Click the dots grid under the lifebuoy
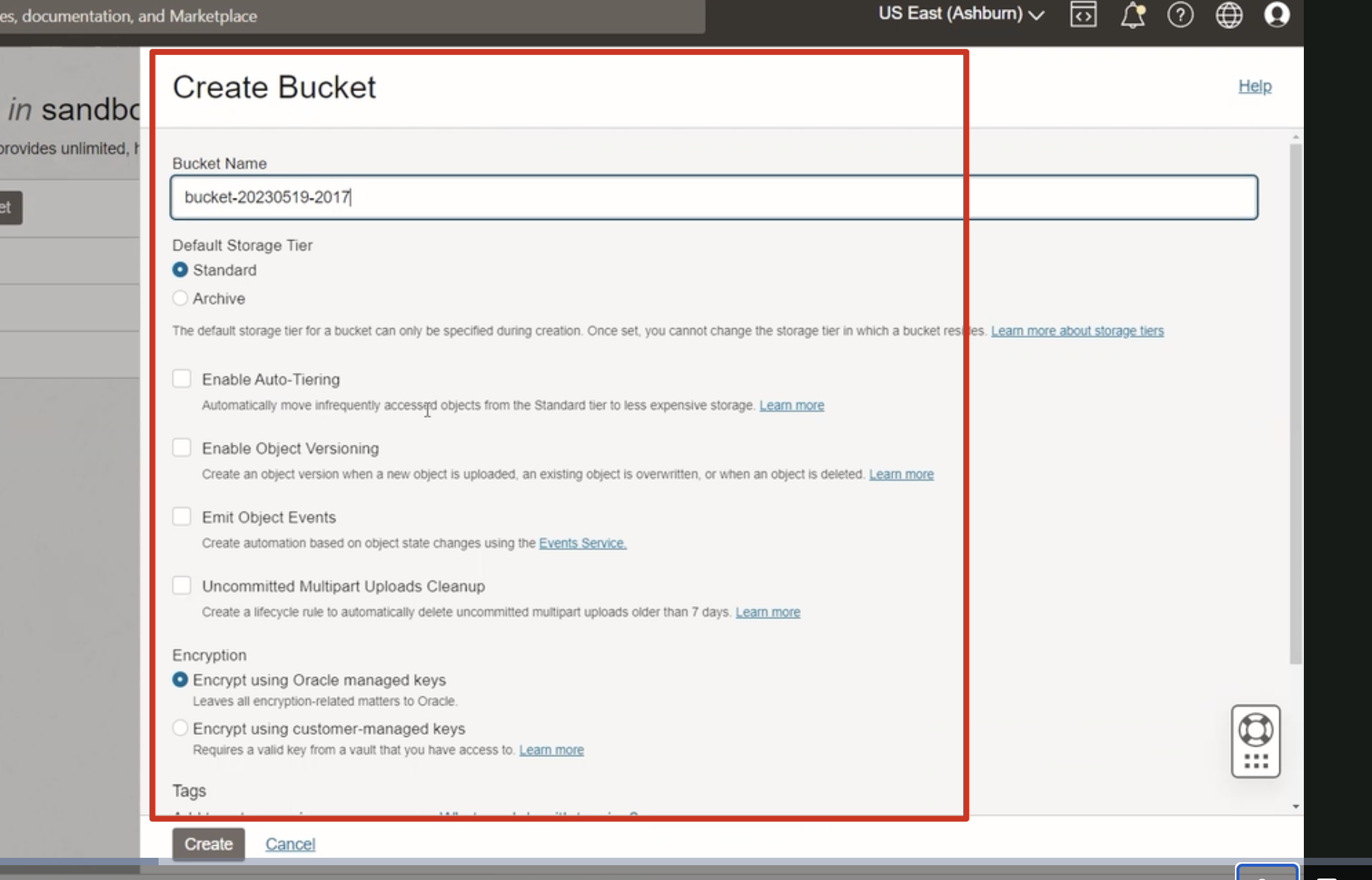Image resolution: width=1372 pixels, height=880 pixels. tap(1256, 761)
